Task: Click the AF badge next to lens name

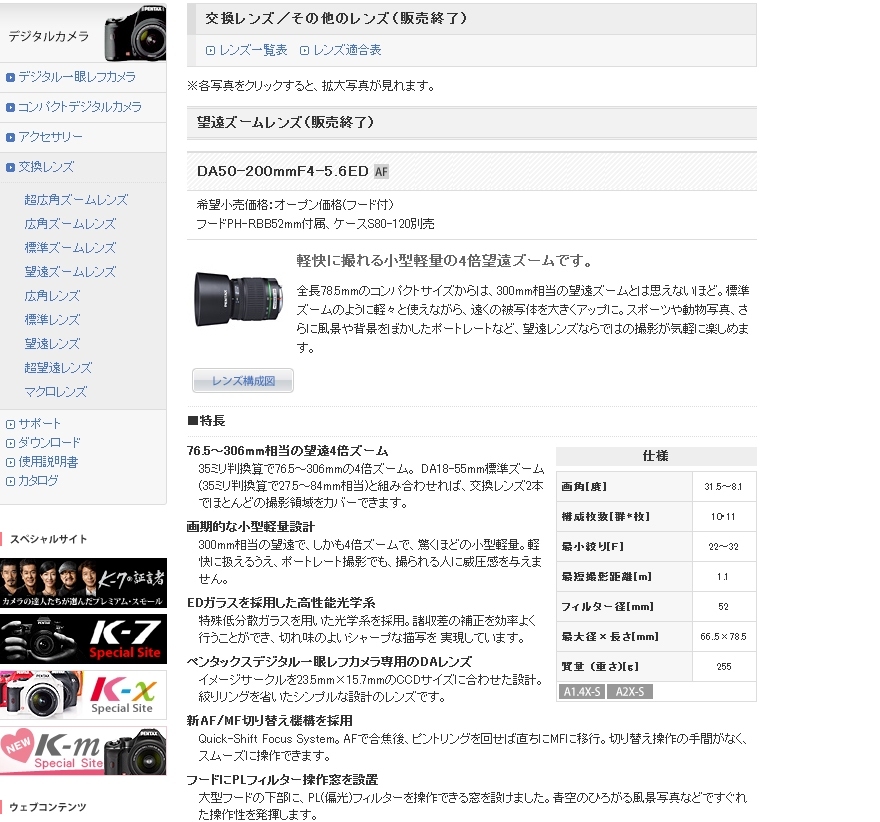Action: pos(382,172)
